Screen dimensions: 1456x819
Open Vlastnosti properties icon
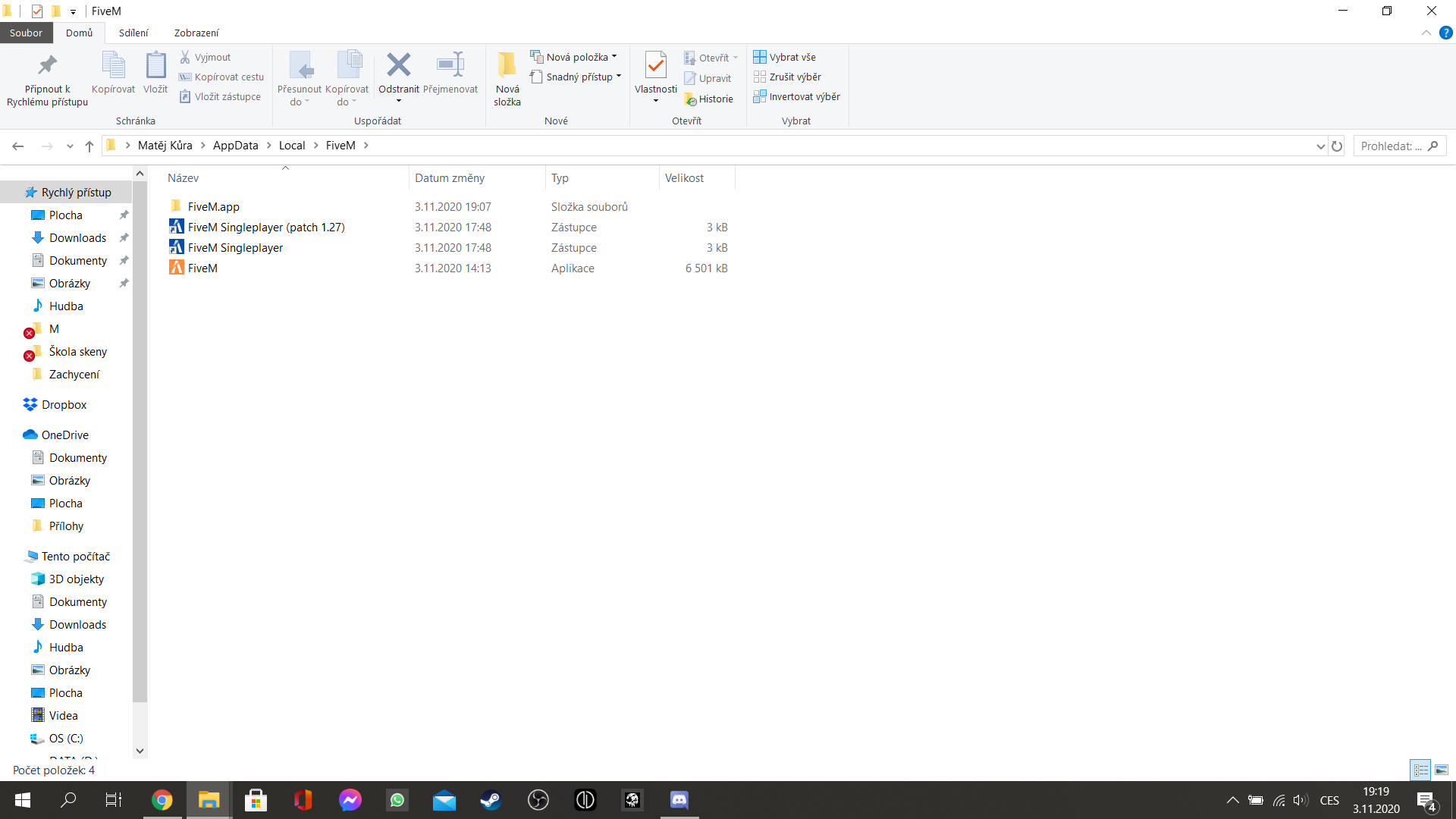(x=655, y=66)
